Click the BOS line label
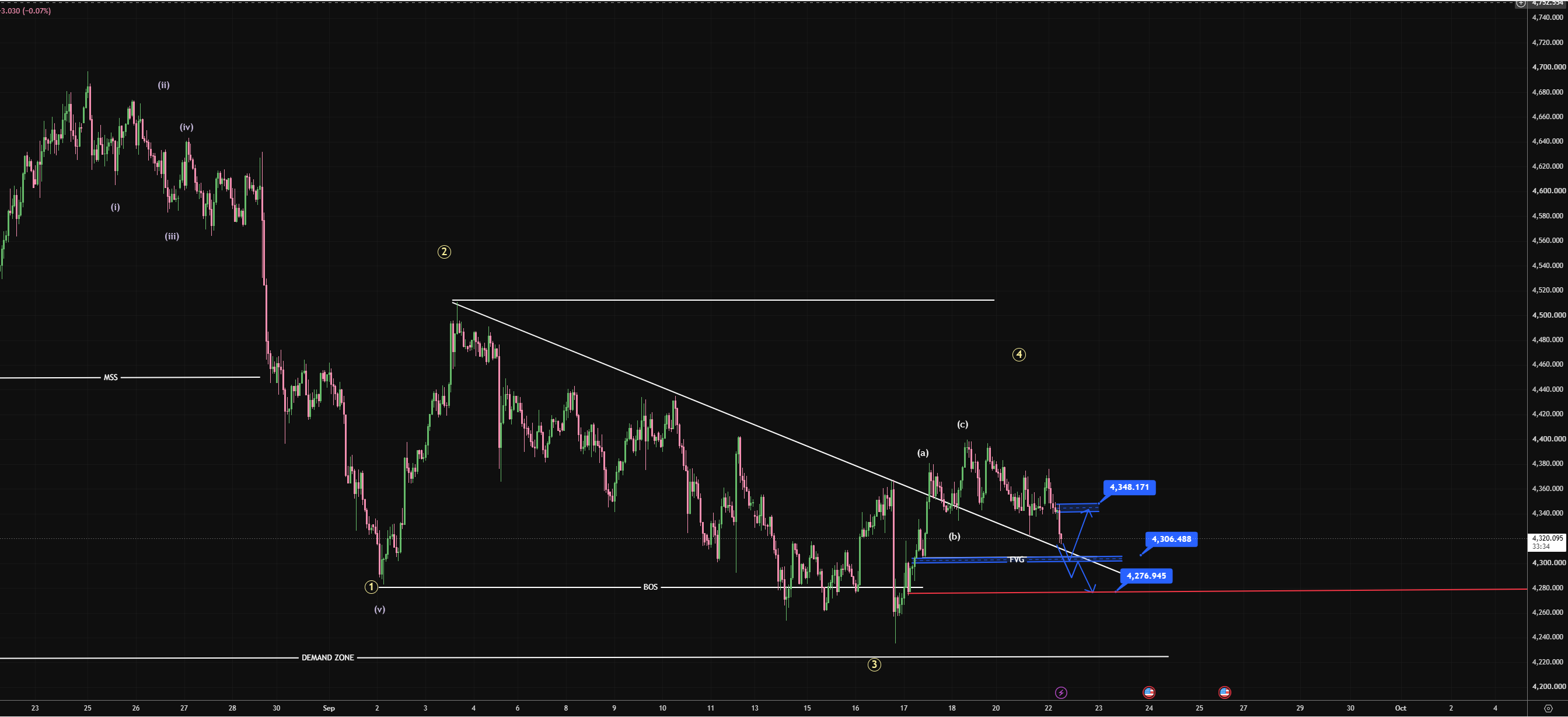The width and height of the screenshot is (1568, 717). tap(650, 587)
